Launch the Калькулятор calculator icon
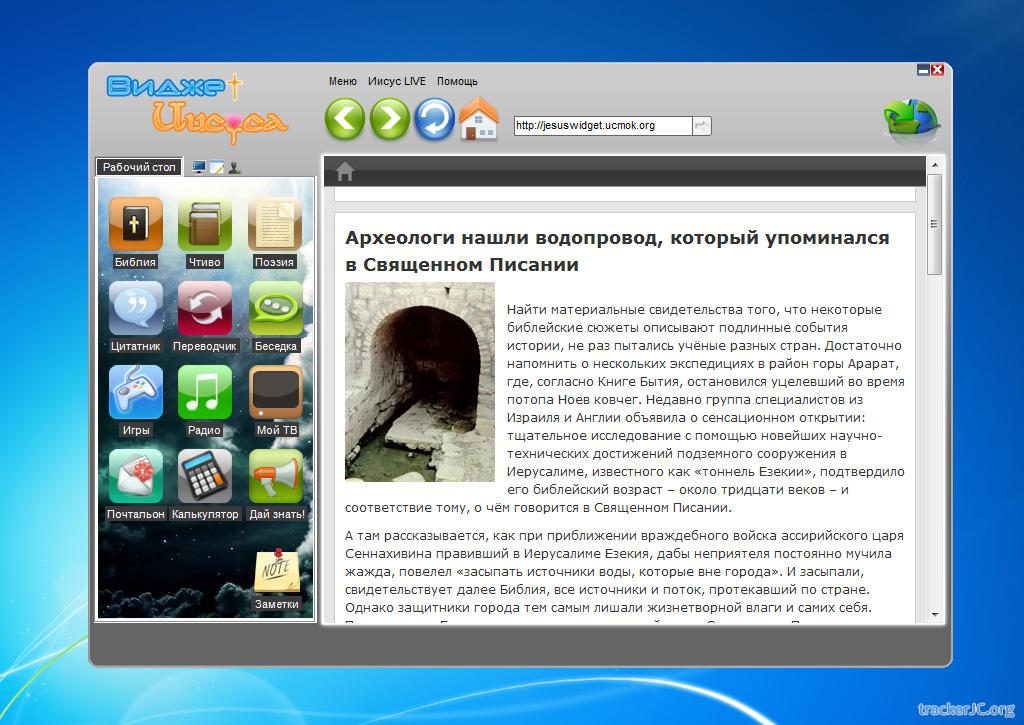The image size is (1024, 725). point(204,476)
